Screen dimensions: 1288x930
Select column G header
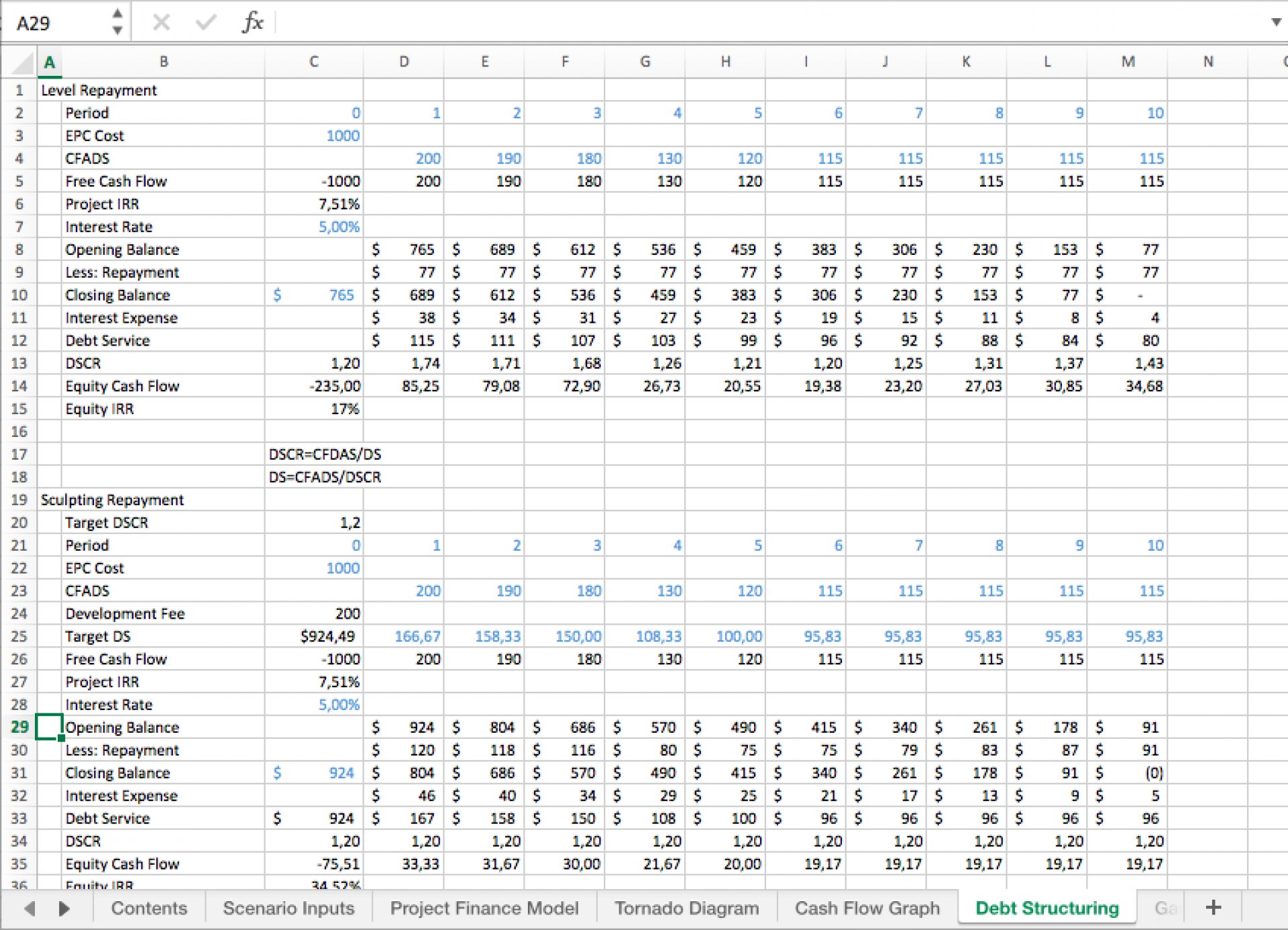[645, 62]
